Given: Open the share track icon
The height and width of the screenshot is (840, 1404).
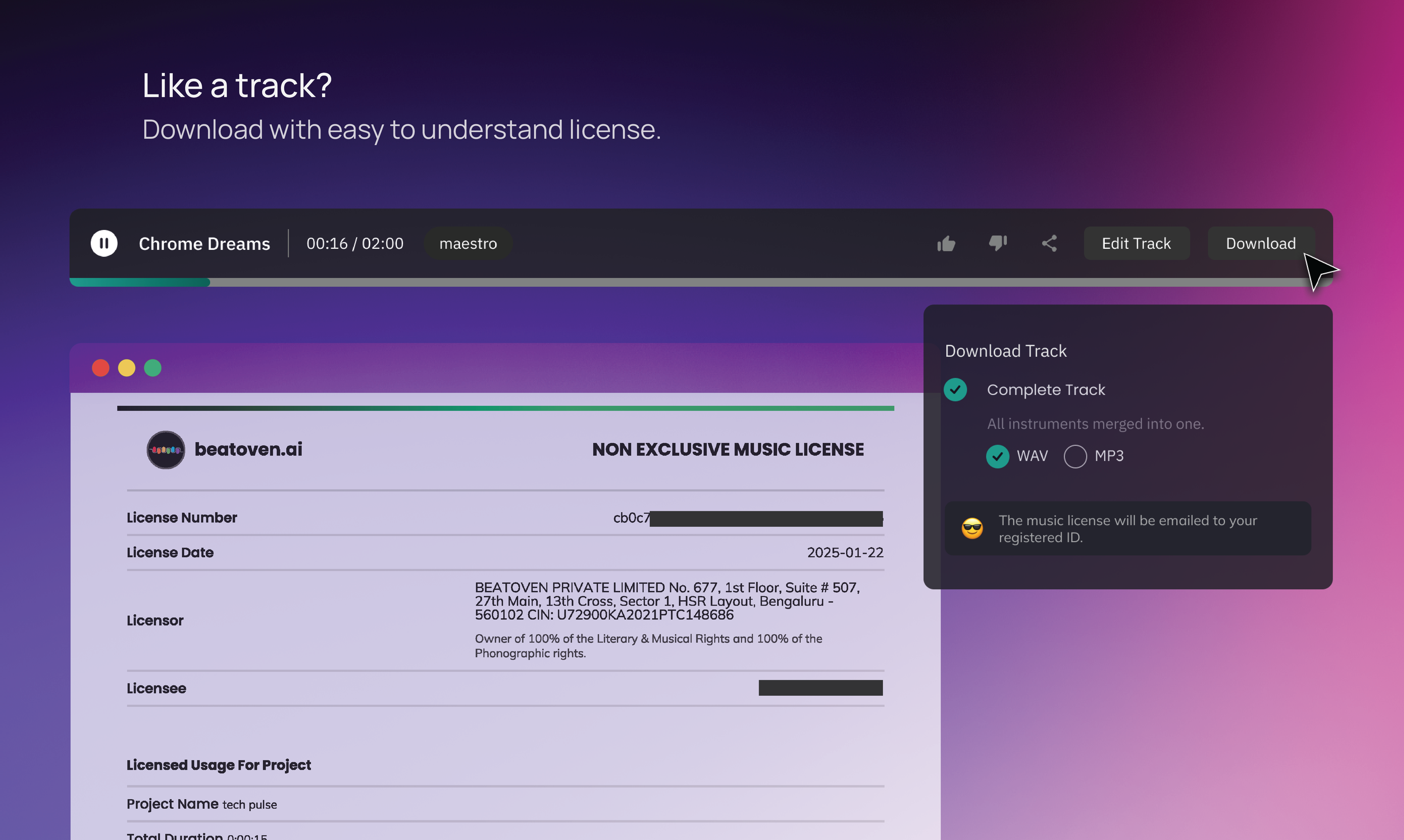Looking at the screenshot, I should [x=1049, y=243].
